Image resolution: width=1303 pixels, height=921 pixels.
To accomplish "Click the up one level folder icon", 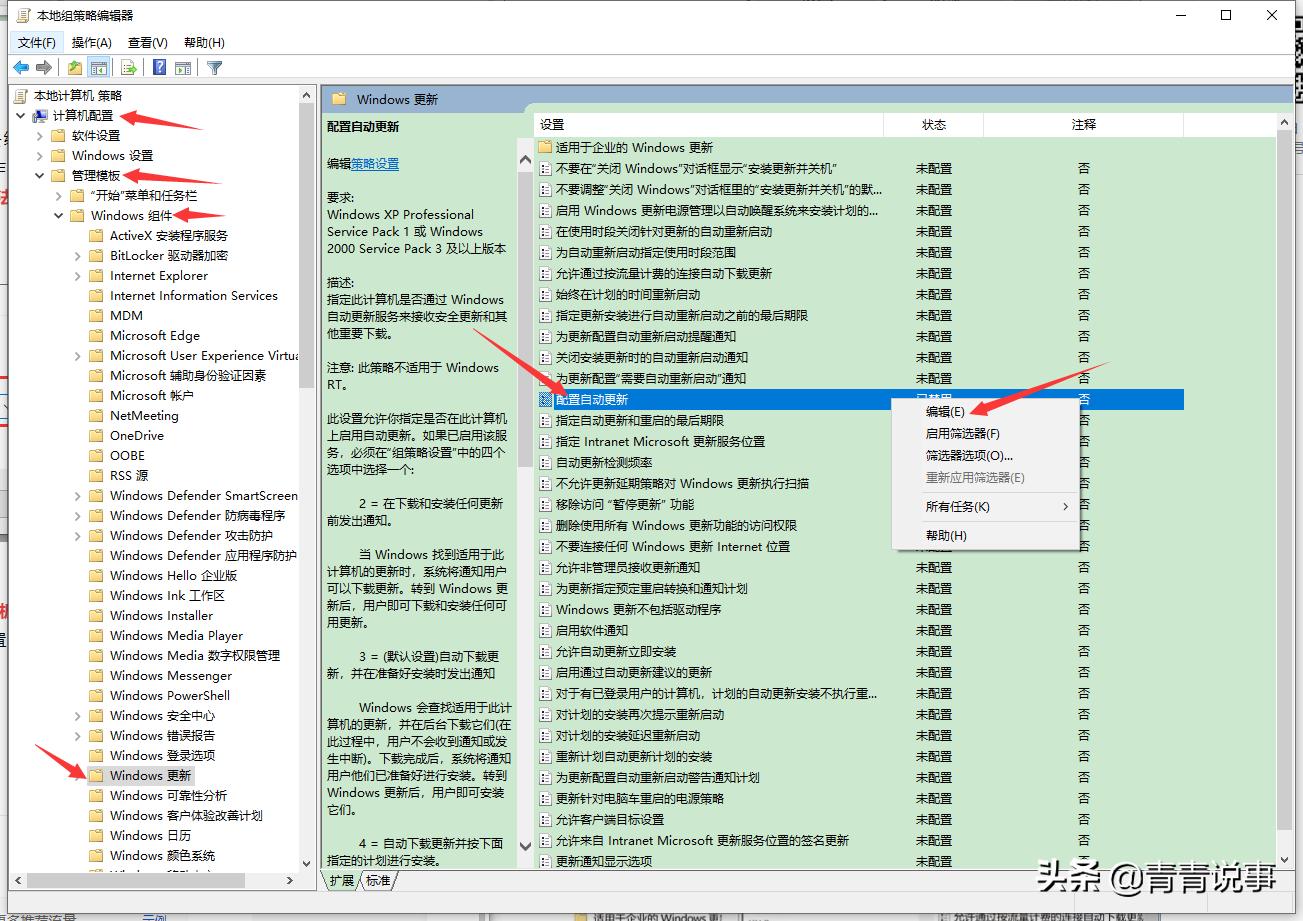I will coord(73,67).
